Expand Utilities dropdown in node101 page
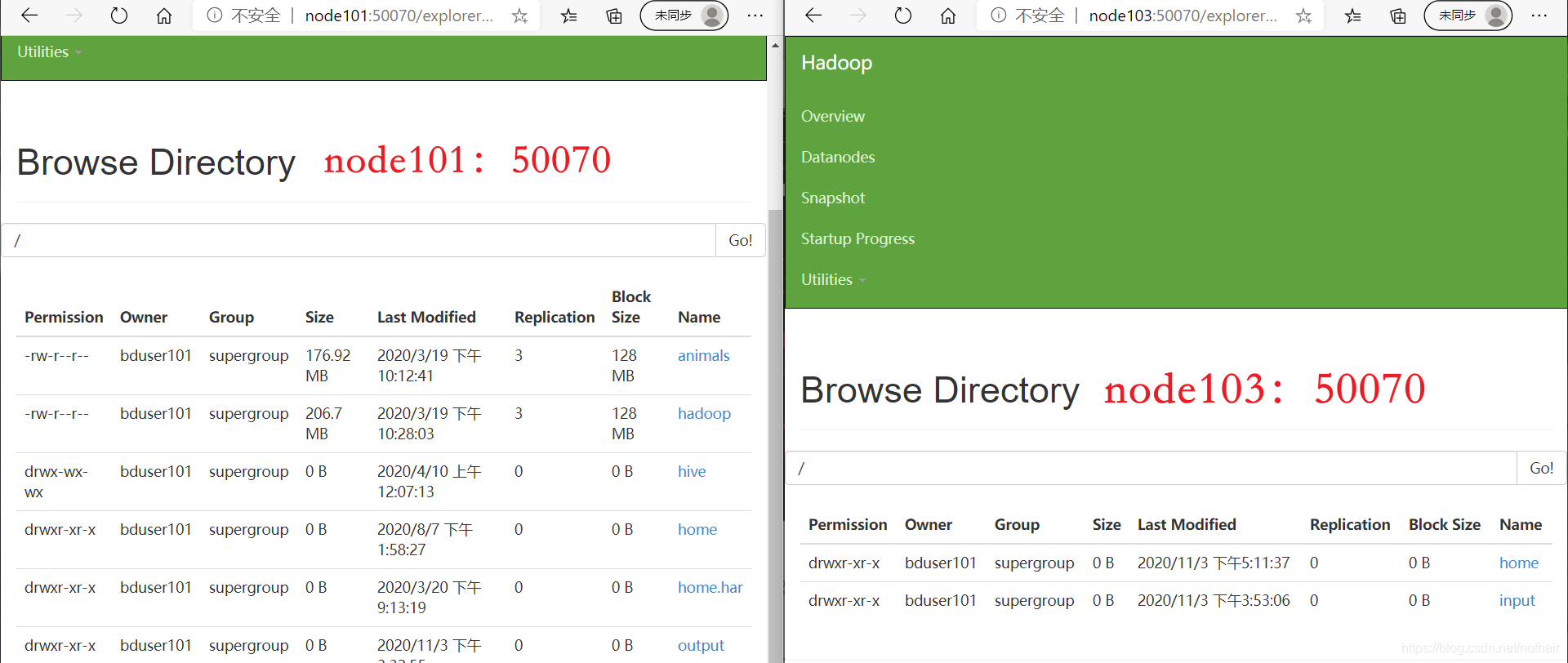 [x=50, y=51]
